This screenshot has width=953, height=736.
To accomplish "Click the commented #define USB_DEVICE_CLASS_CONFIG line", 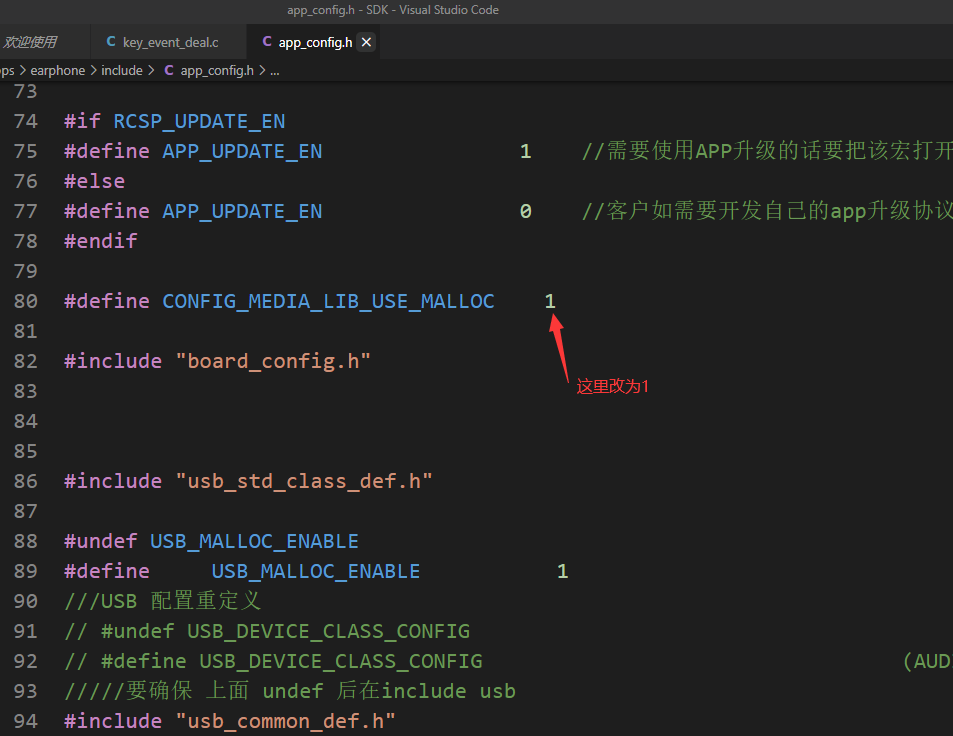I will (274, 661).
